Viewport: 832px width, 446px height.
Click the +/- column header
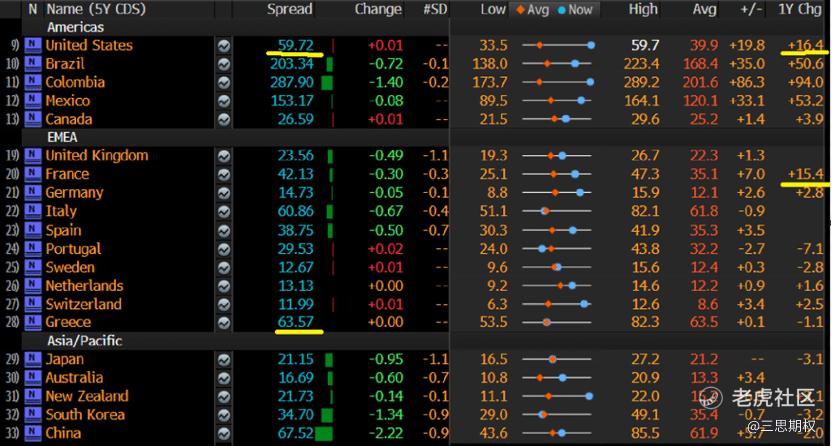tap(751, 9)
